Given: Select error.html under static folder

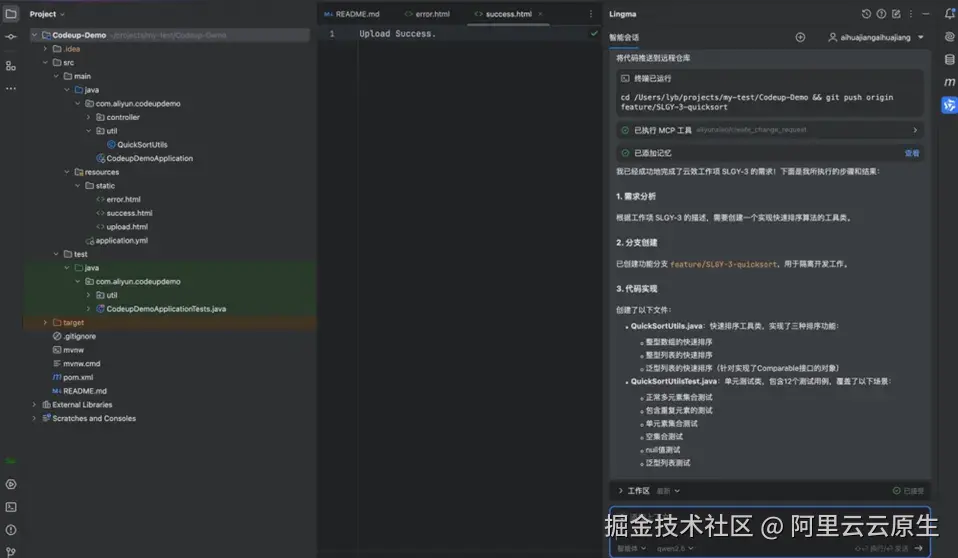Looking at the screenshot, I should tap(123, 199).
